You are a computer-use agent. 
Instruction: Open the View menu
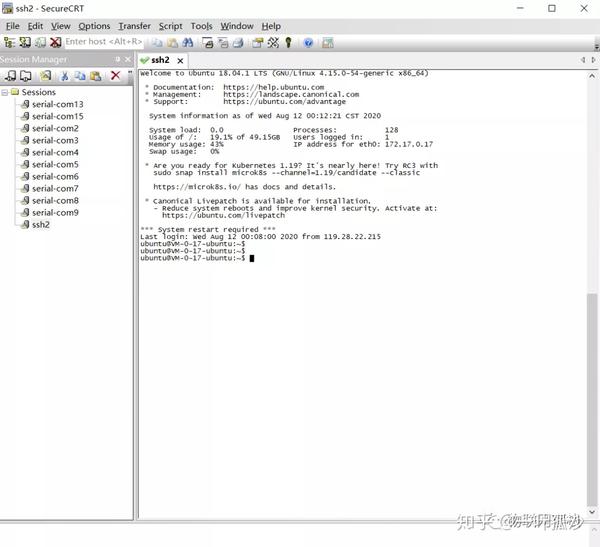click(x=61, y=26)
